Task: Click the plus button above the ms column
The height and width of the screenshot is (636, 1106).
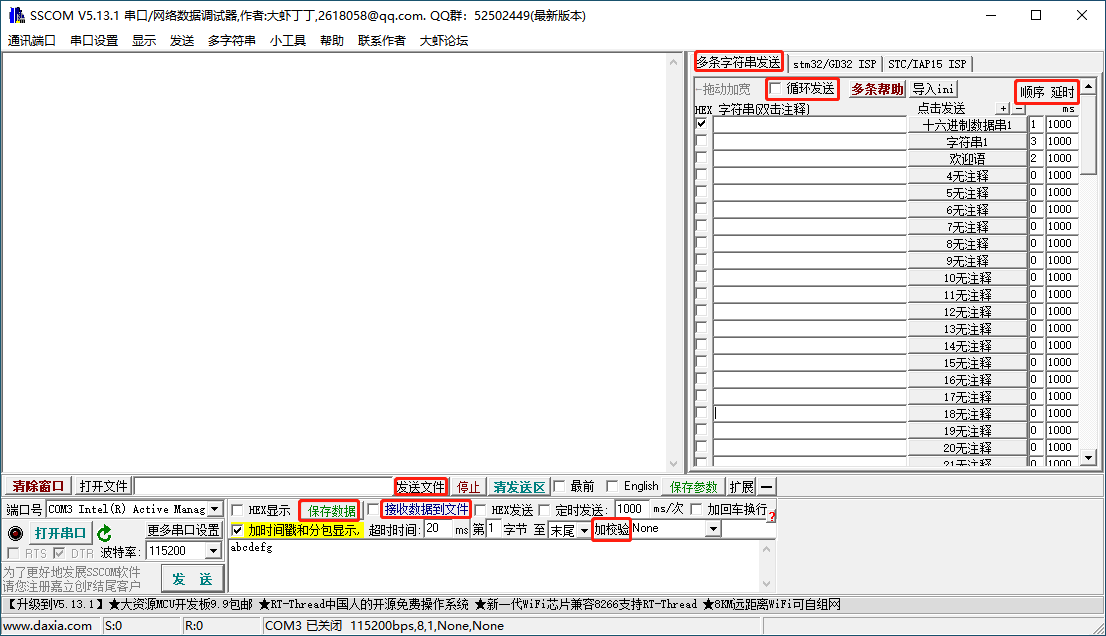Action: 1004,109
